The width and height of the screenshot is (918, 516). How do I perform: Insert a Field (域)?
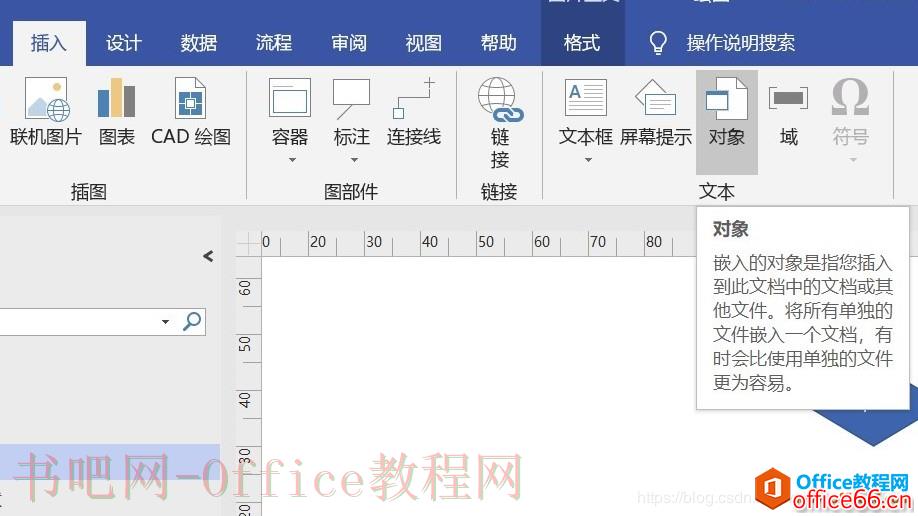[x=788, y=111]
